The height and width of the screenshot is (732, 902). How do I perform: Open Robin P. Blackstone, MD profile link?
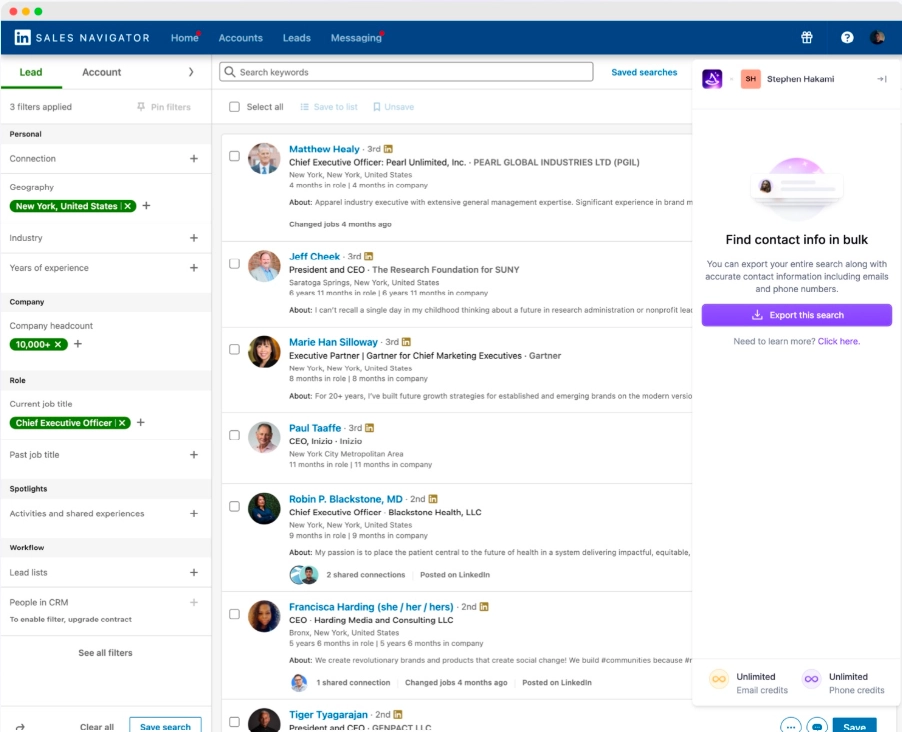click(x=346, y=499)
